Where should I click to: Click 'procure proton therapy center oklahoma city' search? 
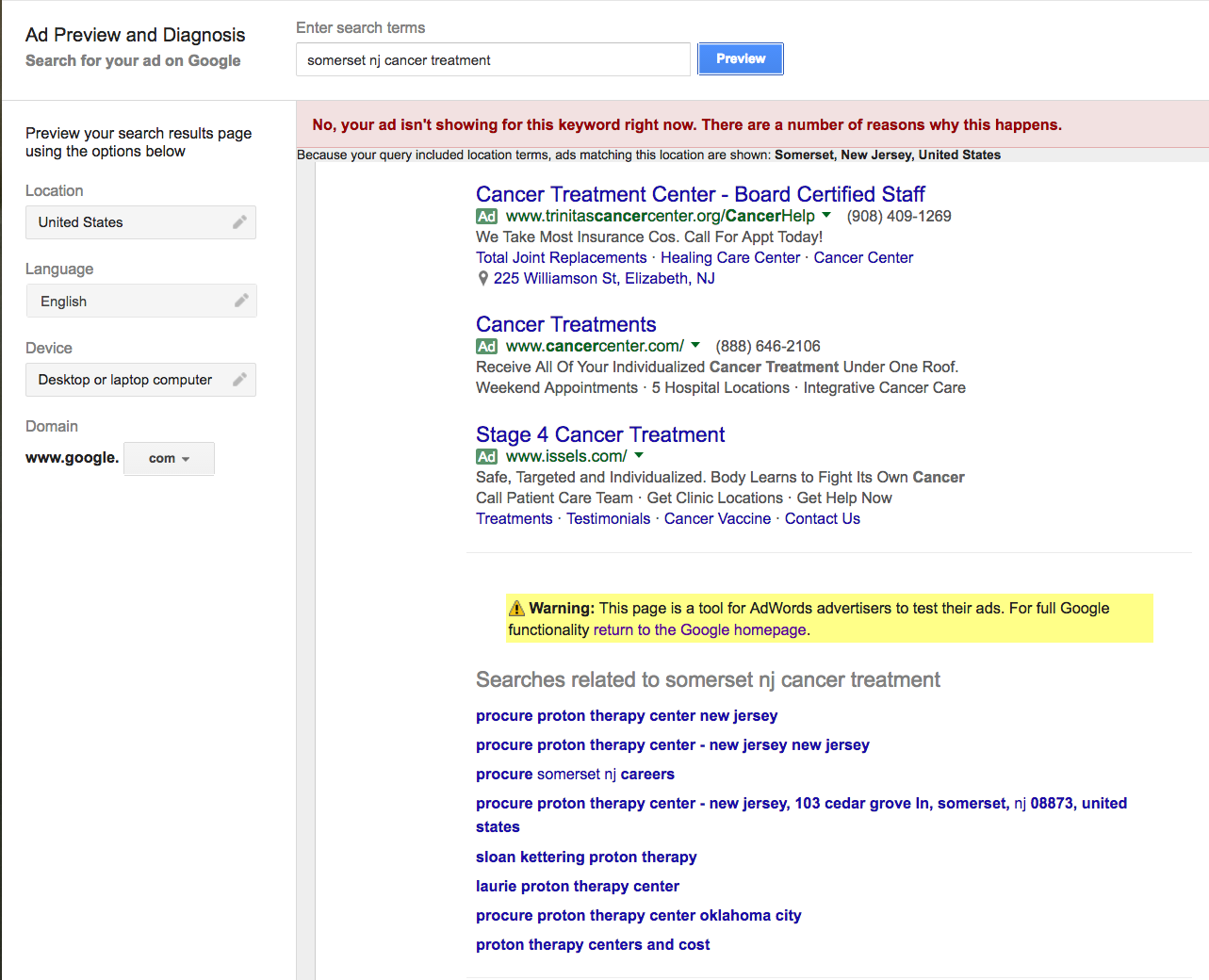click(639, 915)
